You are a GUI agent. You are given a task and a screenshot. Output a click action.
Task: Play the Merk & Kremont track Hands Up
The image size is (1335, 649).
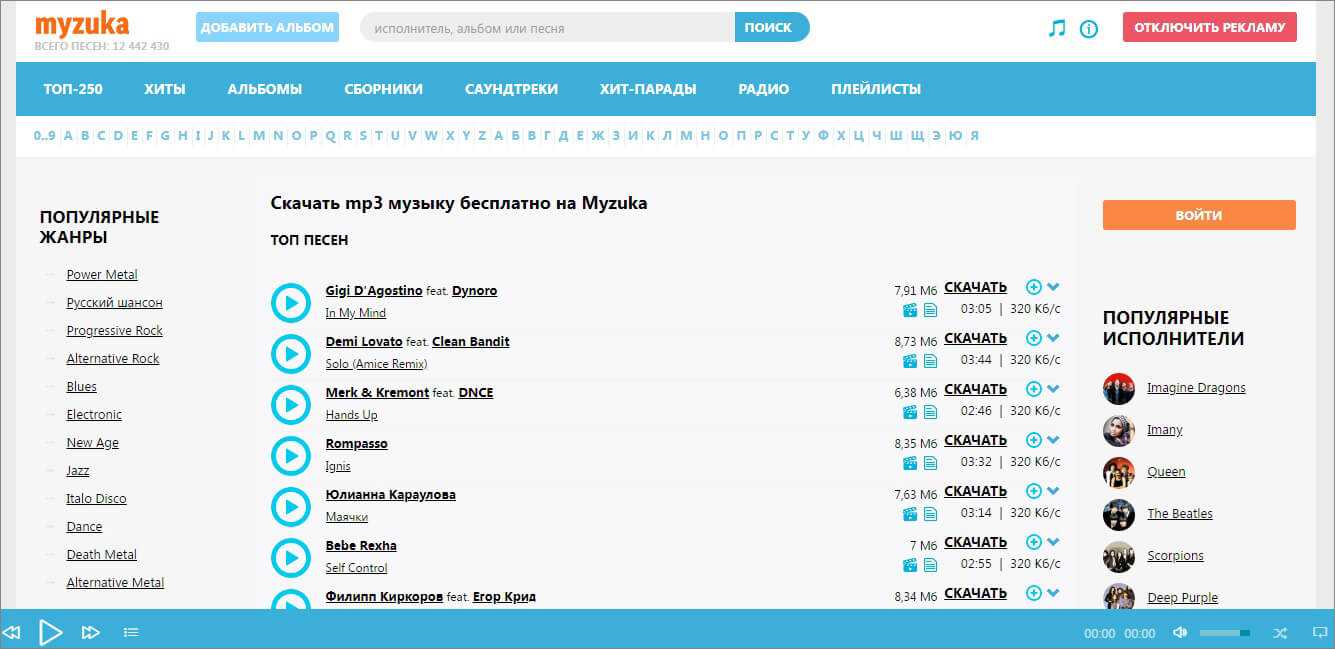click(x=291, y=404)
